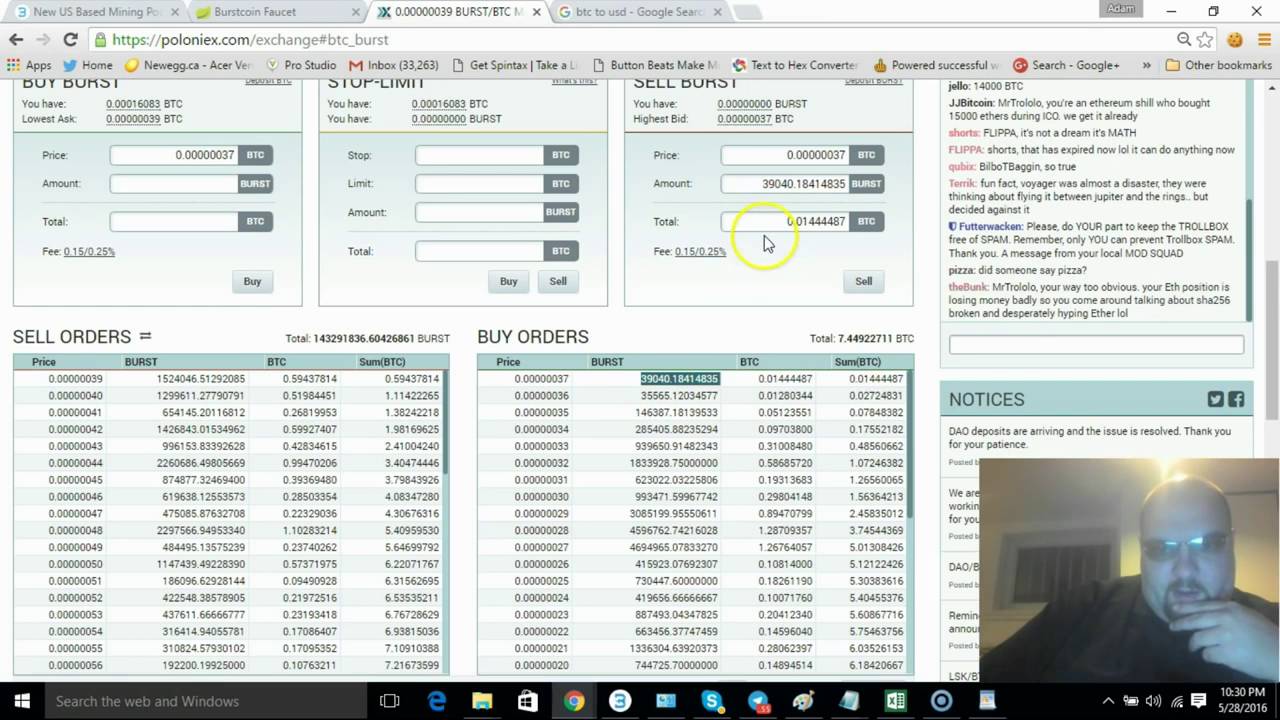Open Text to Hex Converter bookmark
This screenshot has height=720, width=1280.
[x=795, y=65]
